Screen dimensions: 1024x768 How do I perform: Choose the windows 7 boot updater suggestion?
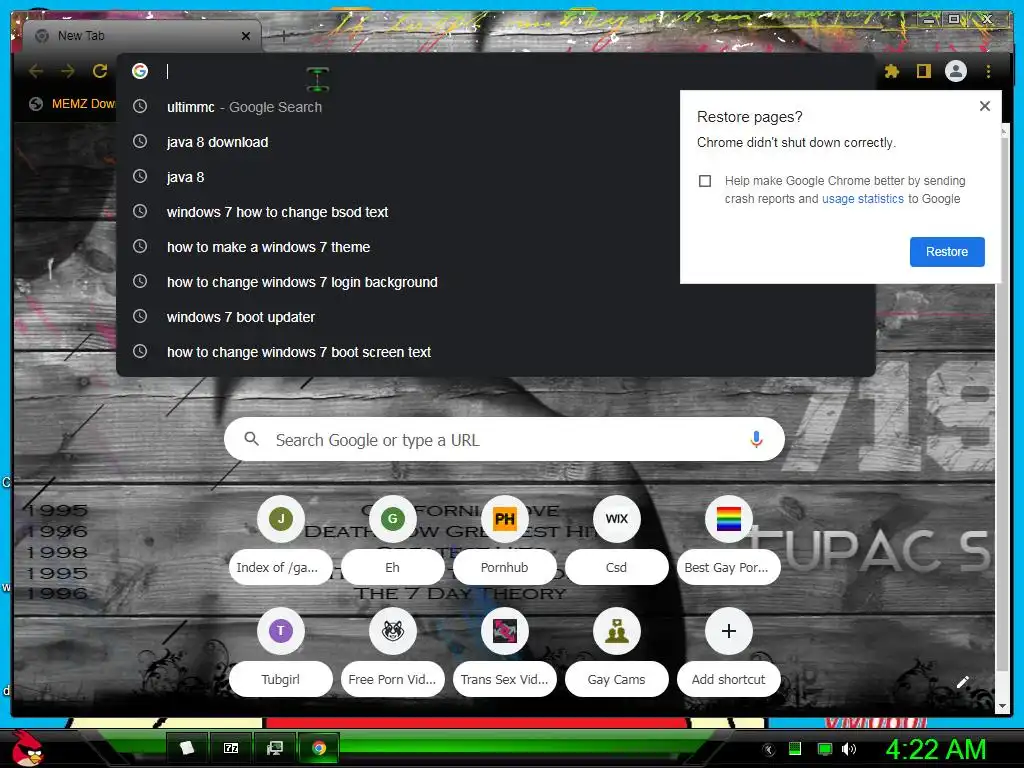[495, 317]
